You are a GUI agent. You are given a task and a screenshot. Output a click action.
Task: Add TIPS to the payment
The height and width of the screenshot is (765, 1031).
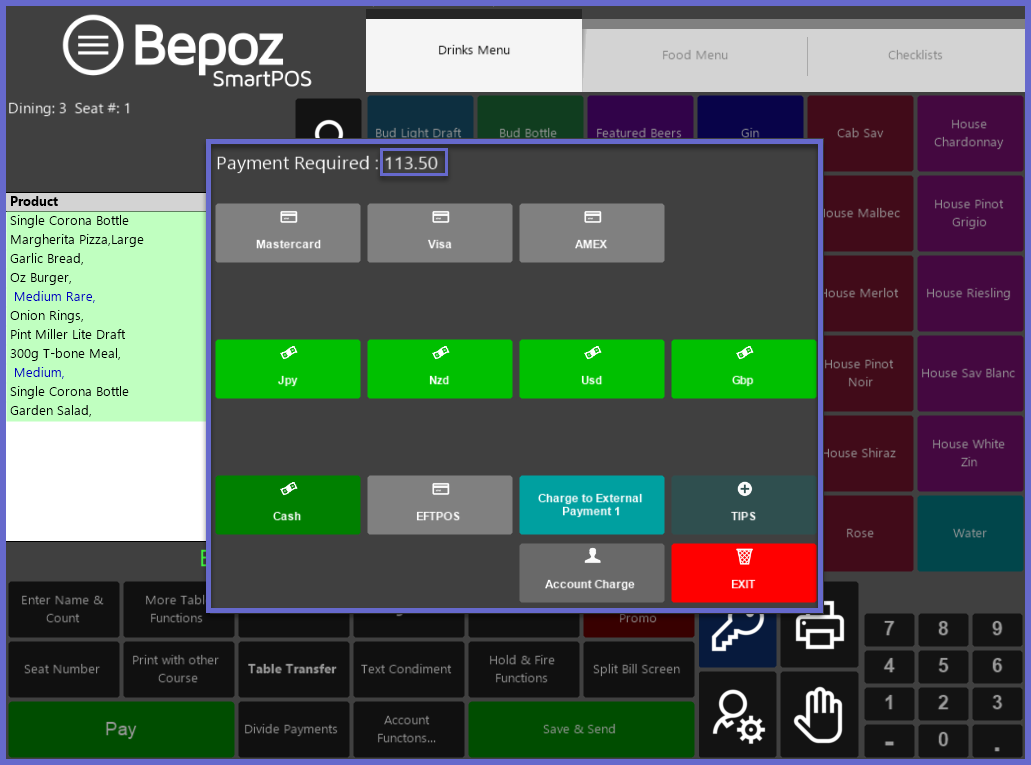[743, 505]
